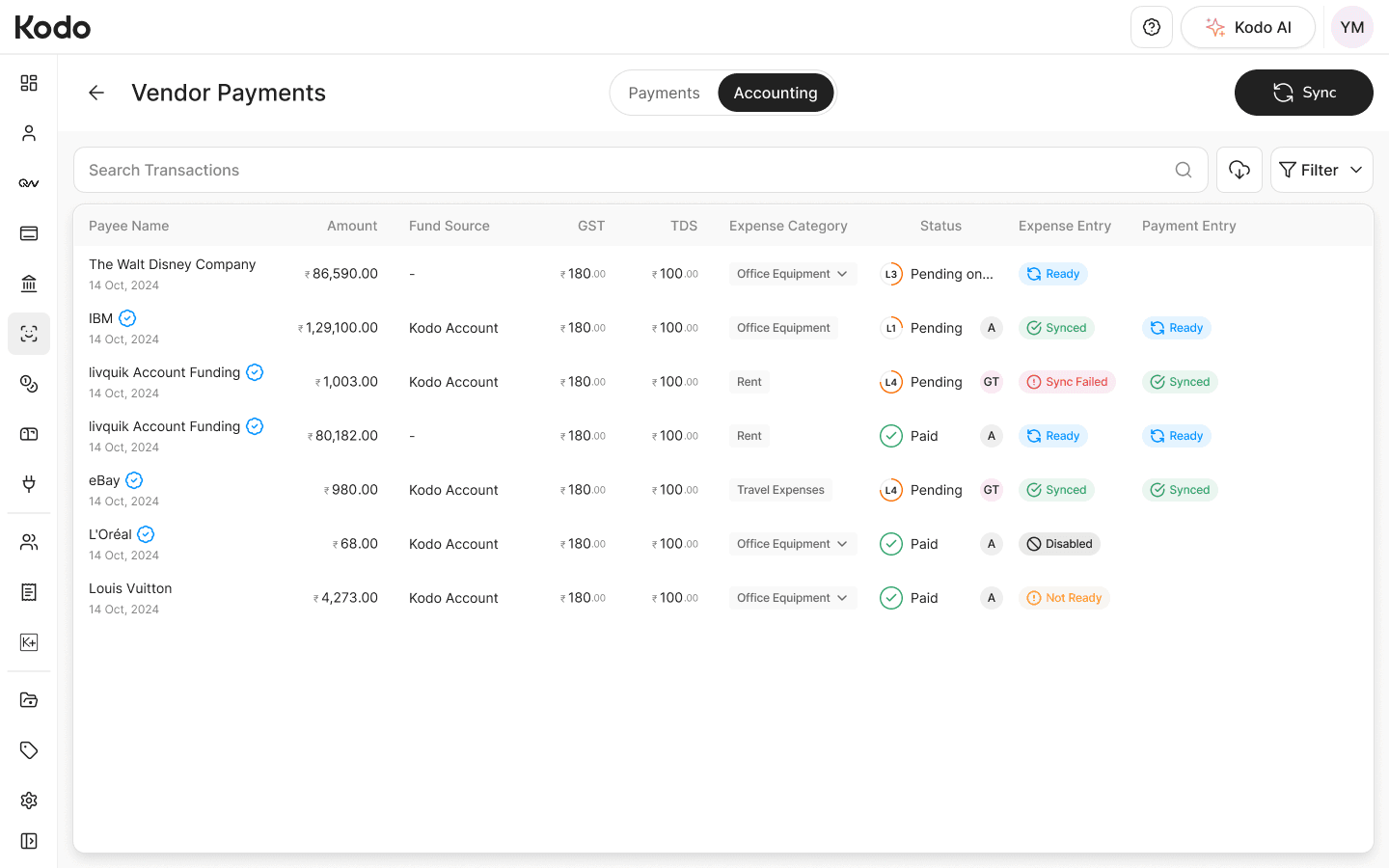The height and width of the screenshot is (868, 1389).
Task: Open the coins icon in sidebar
Action: click(x=29, y=384)
